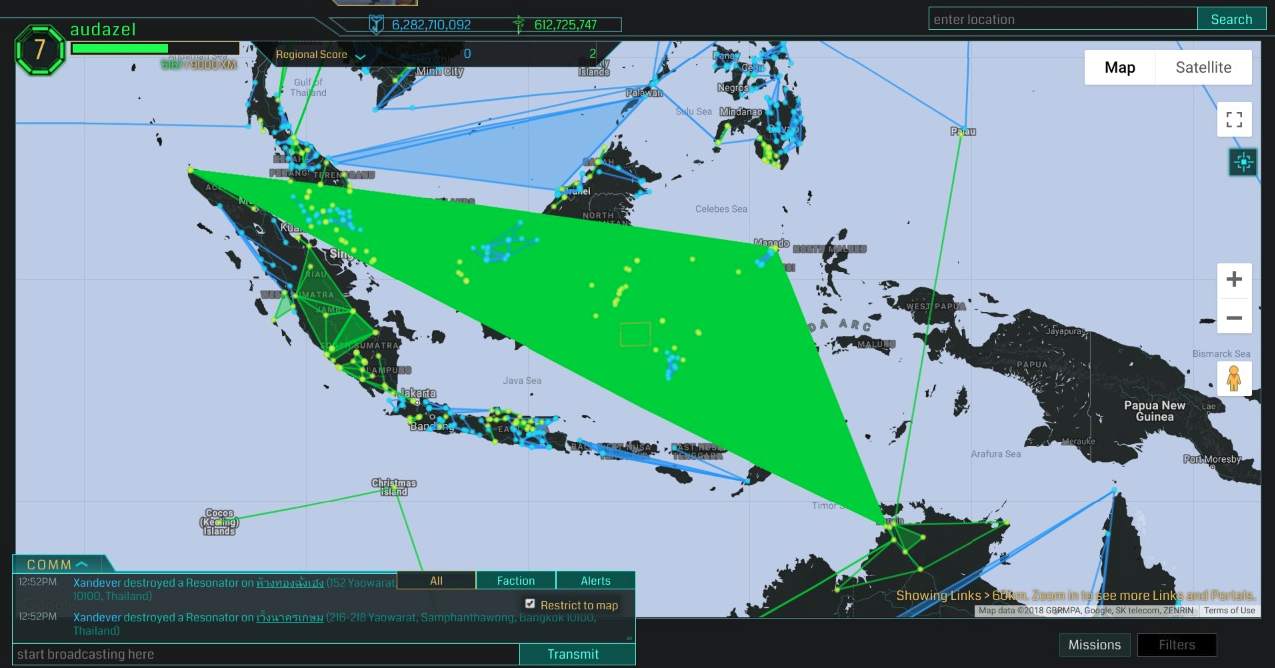Expand the Regional Score dropdown
This screenshot has height=668, width=1275.
pyautogui.click(x=360, y=56)
